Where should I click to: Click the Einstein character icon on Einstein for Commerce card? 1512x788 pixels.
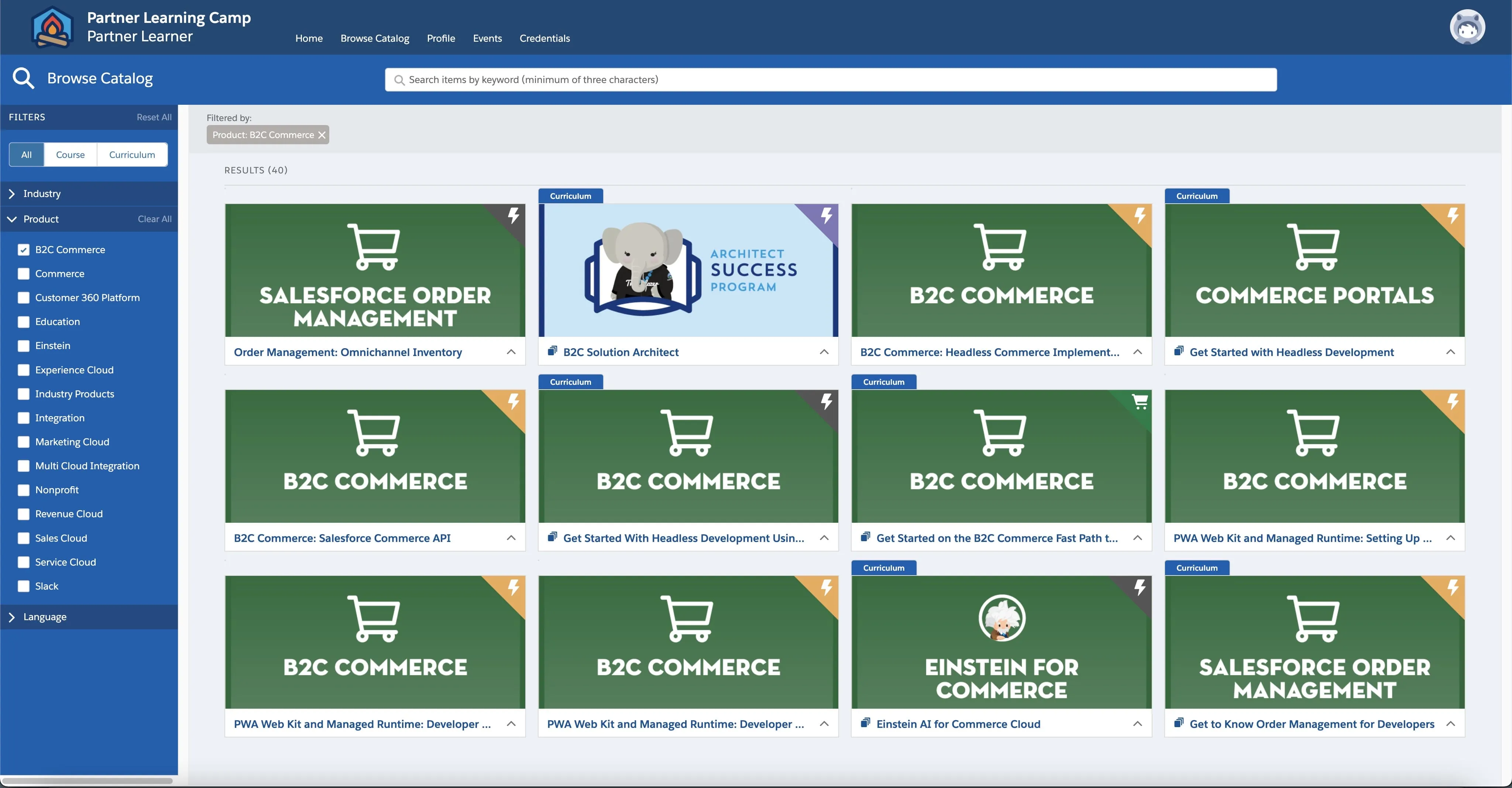[1001, 618]
